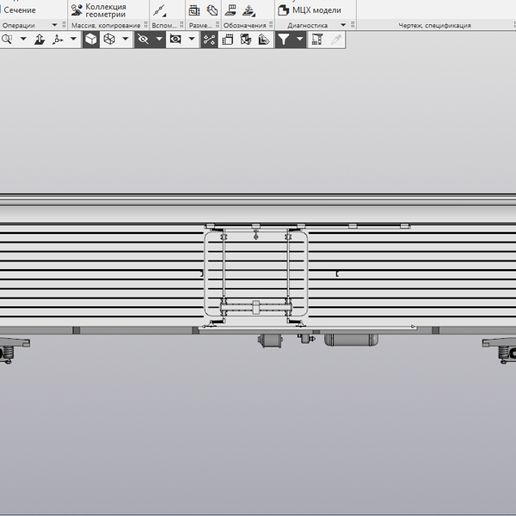Open the Массив, копирование panel group

point(106,25)
